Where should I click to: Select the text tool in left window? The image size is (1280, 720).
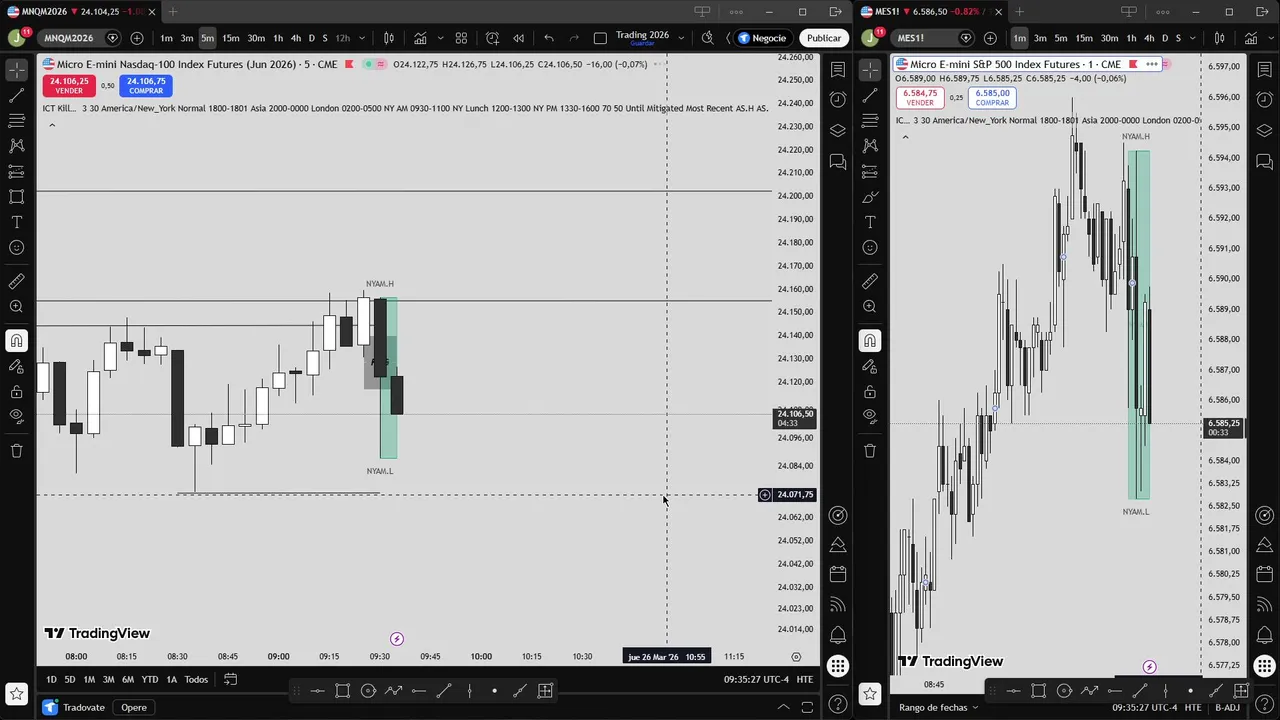pos(17,222)
